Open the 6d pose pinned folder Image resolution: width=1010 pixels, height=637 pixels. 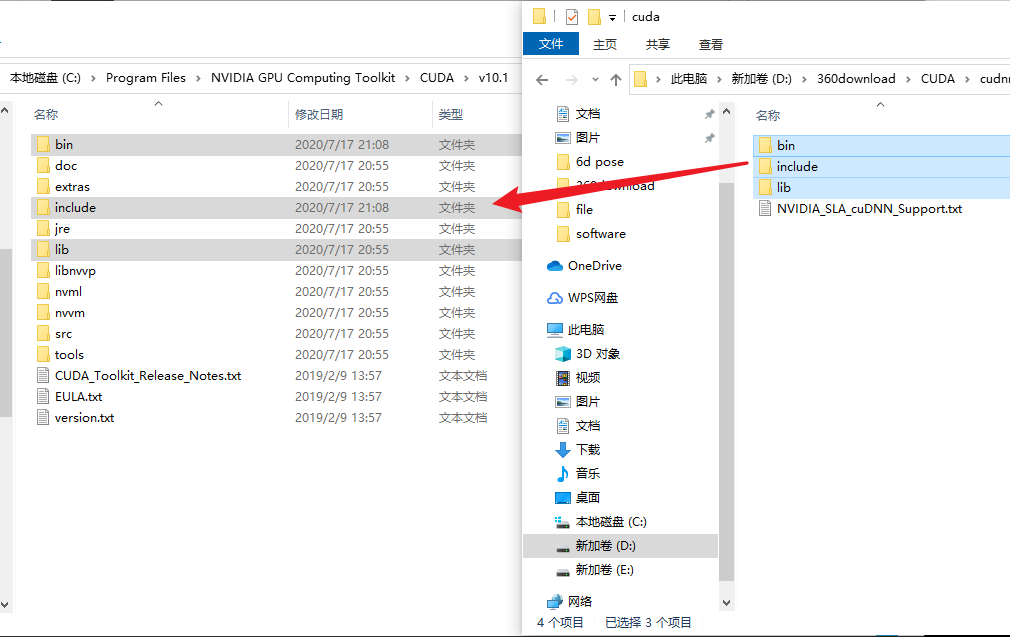(x=598, y=160)
